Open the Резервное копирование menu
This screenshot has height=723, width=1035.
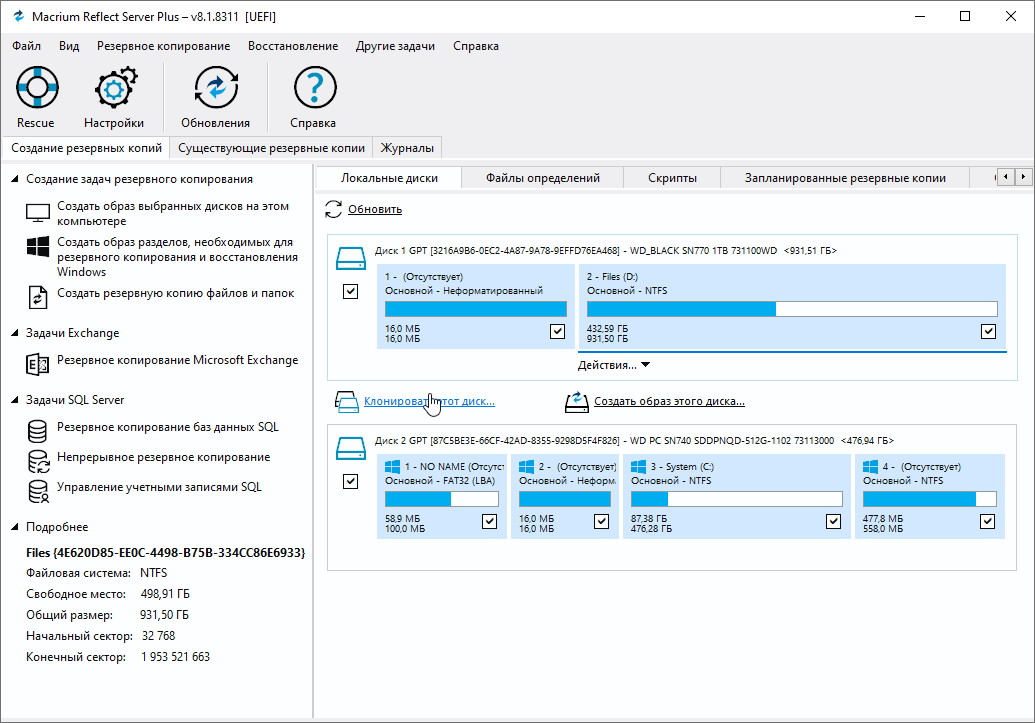tap(164, 46)
